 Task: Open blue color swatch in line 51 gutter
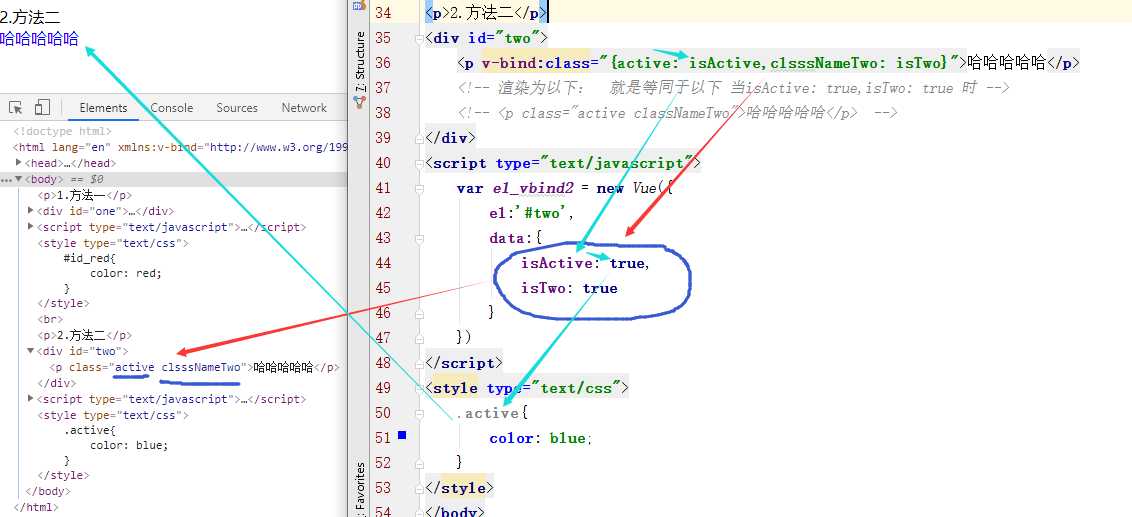(402, 435)
